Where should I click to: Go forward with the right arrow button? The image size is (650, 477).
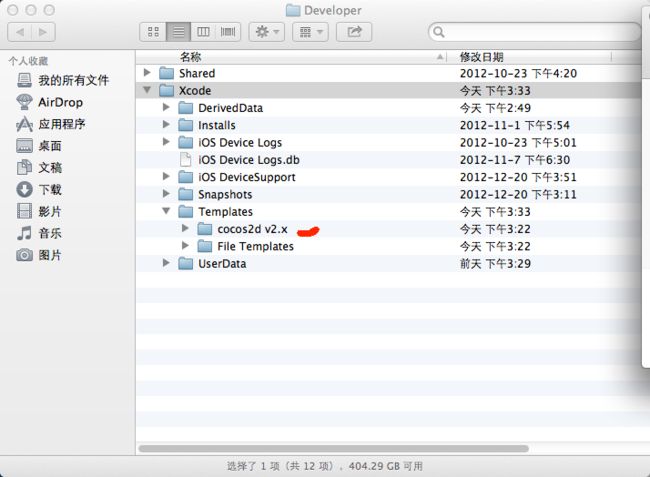(43, 32)
